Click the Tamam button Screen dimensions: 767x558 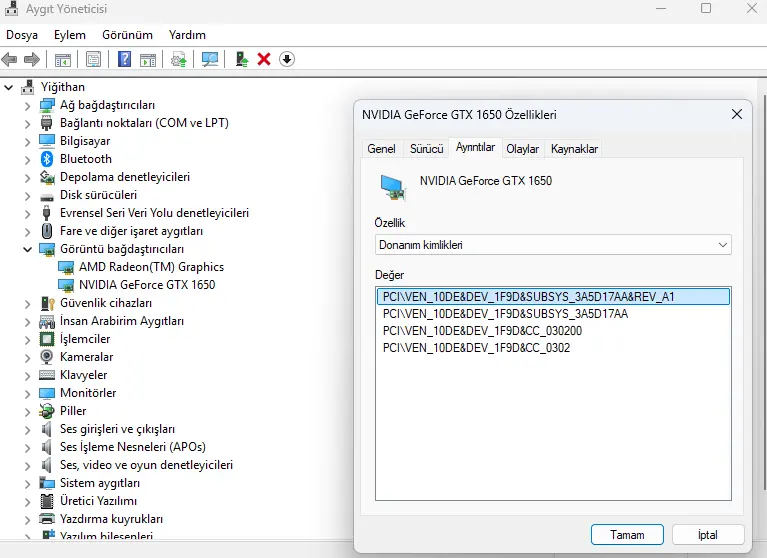627,535
